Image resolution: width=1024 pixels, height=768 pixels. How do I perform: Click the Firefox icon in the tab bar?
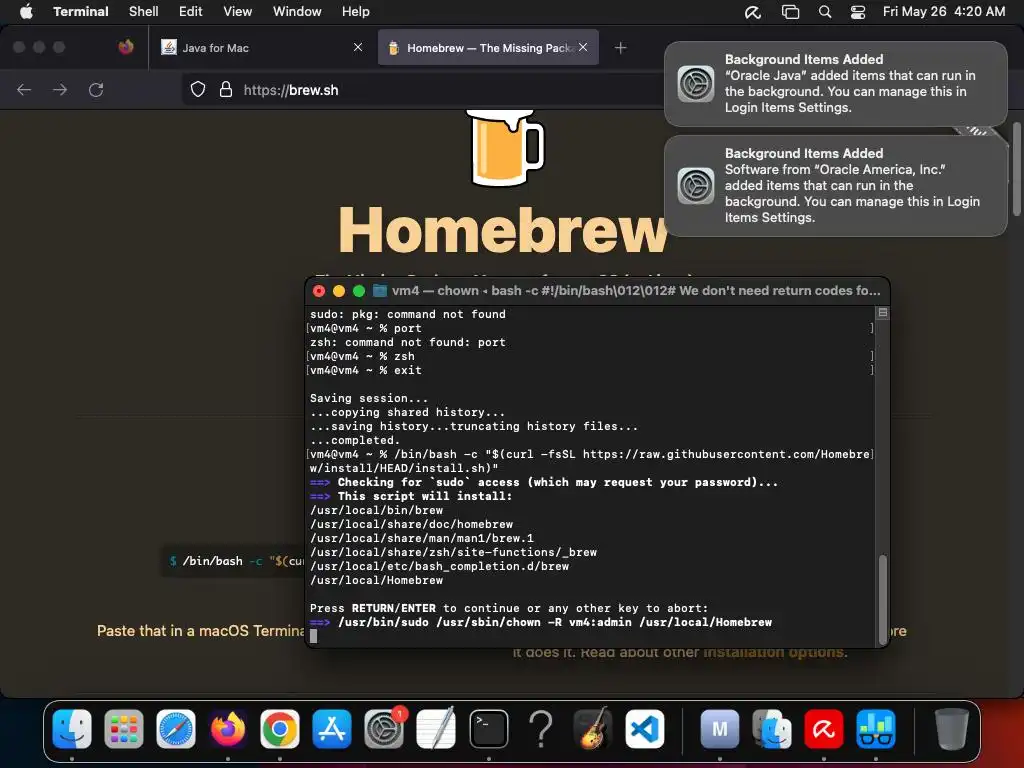click(x=126, y=47)
